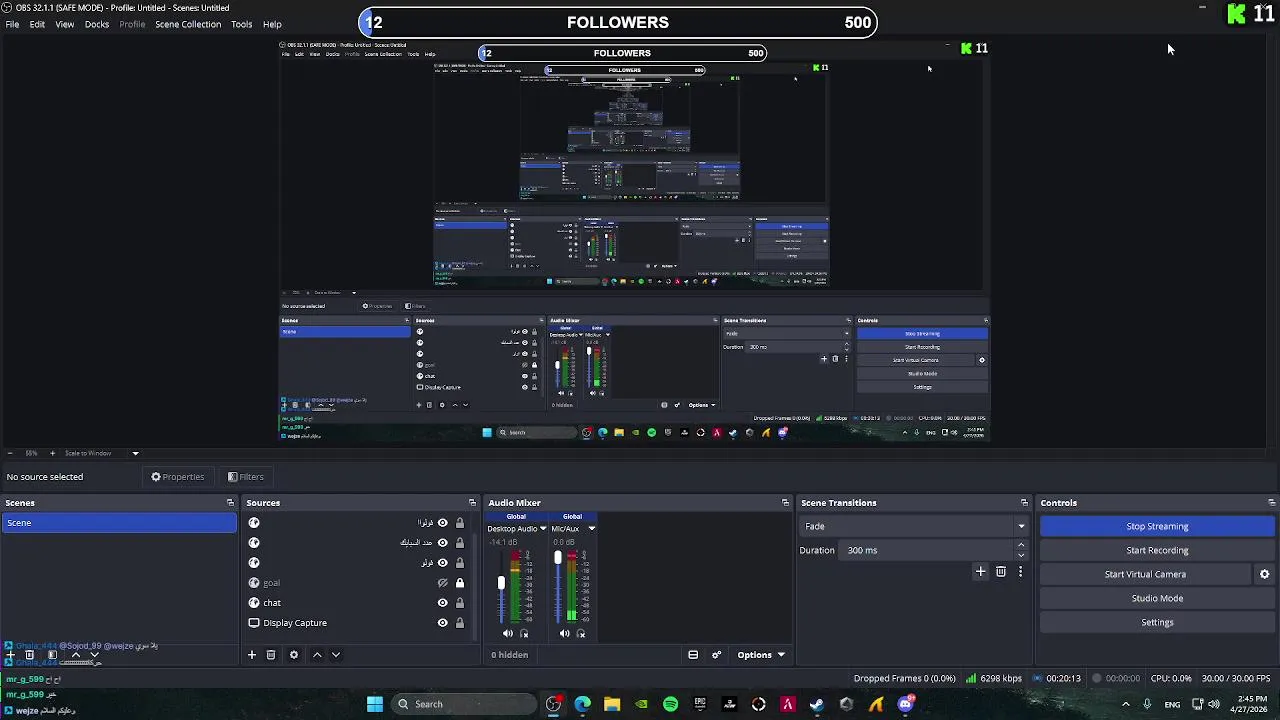The image size is (1280, 720).
Task: Move source down with Sources down arrow
Action: tap(336, 655)
